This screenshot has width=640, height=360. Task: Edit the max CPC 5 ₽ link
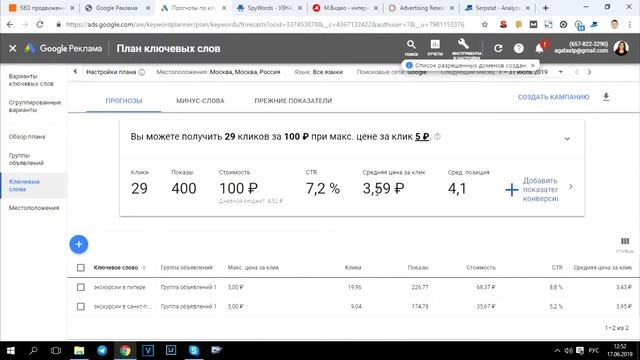point(422,137)
